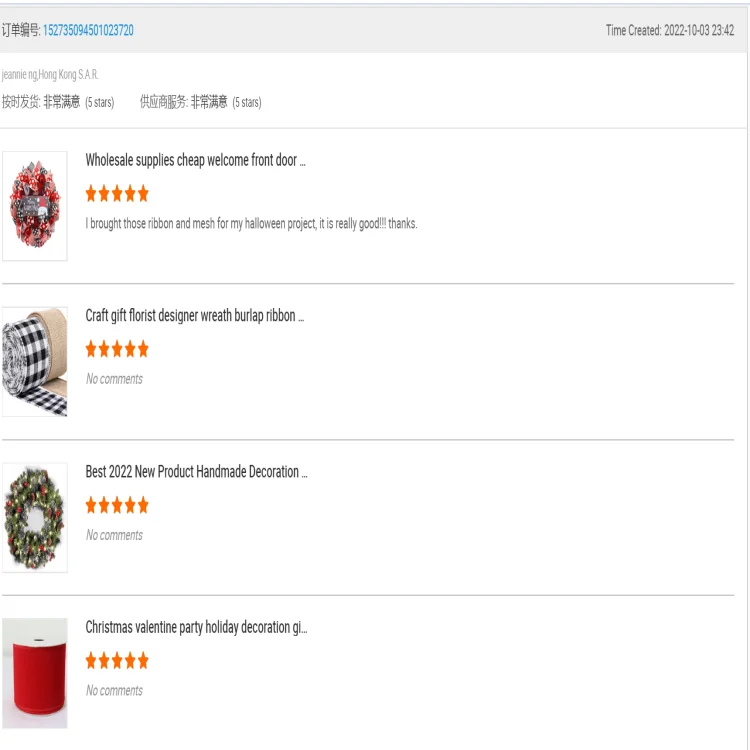The image size is (750, 750).
Task: Click the third star of burlap ribbon rating
Action: (x=117, y=349)
